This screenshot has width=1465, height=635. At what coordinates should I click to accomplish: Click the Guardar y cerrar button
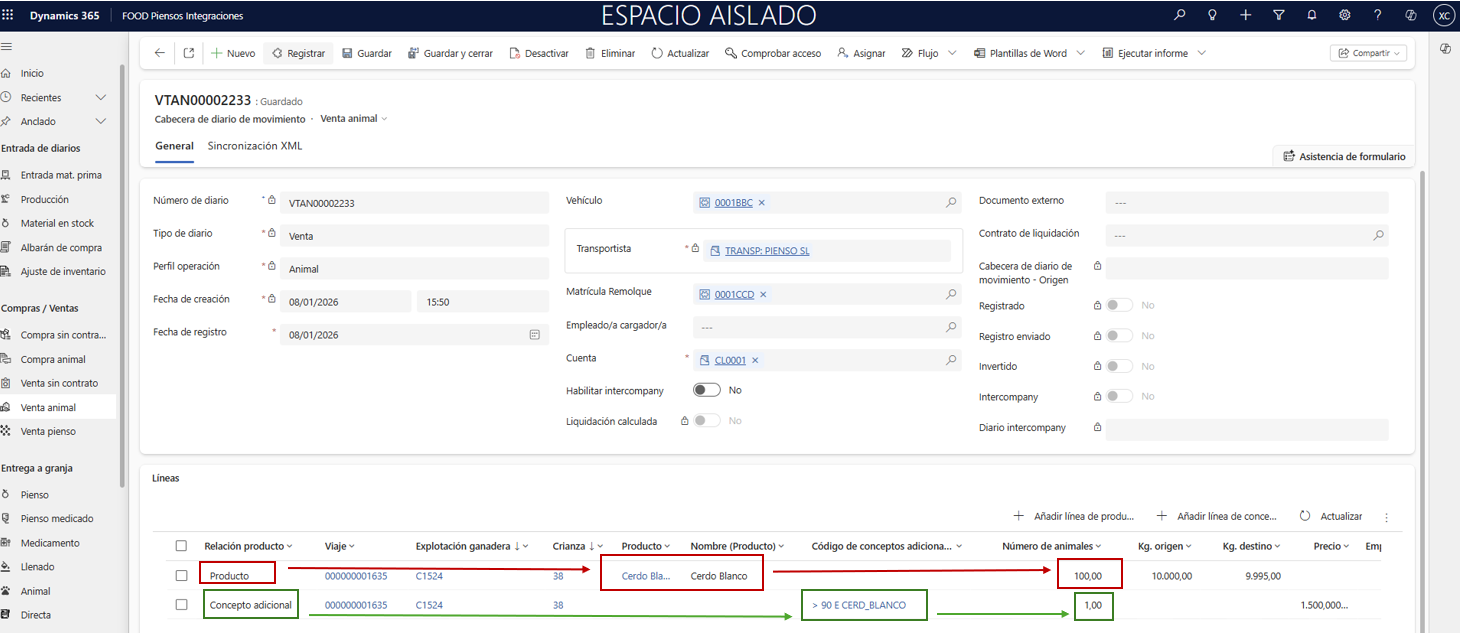click(450, 53)
